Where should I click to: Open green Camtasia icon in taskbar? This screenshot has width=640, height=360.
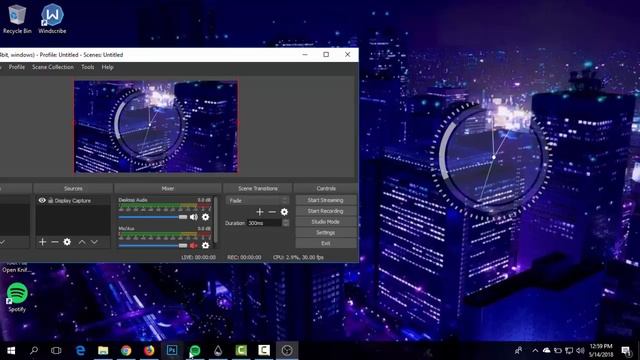click(241, 350)
